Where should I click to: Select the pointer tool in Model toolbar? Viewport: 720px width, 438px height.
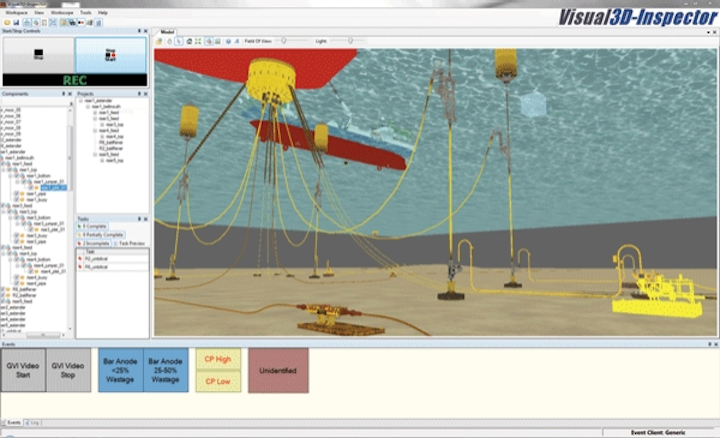pyautogui.click(x=179, y=41)
